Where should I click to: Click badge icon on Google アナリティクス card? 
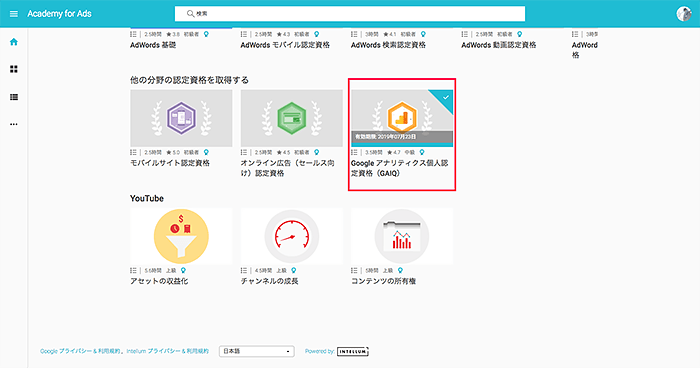[x=422, y=152]
